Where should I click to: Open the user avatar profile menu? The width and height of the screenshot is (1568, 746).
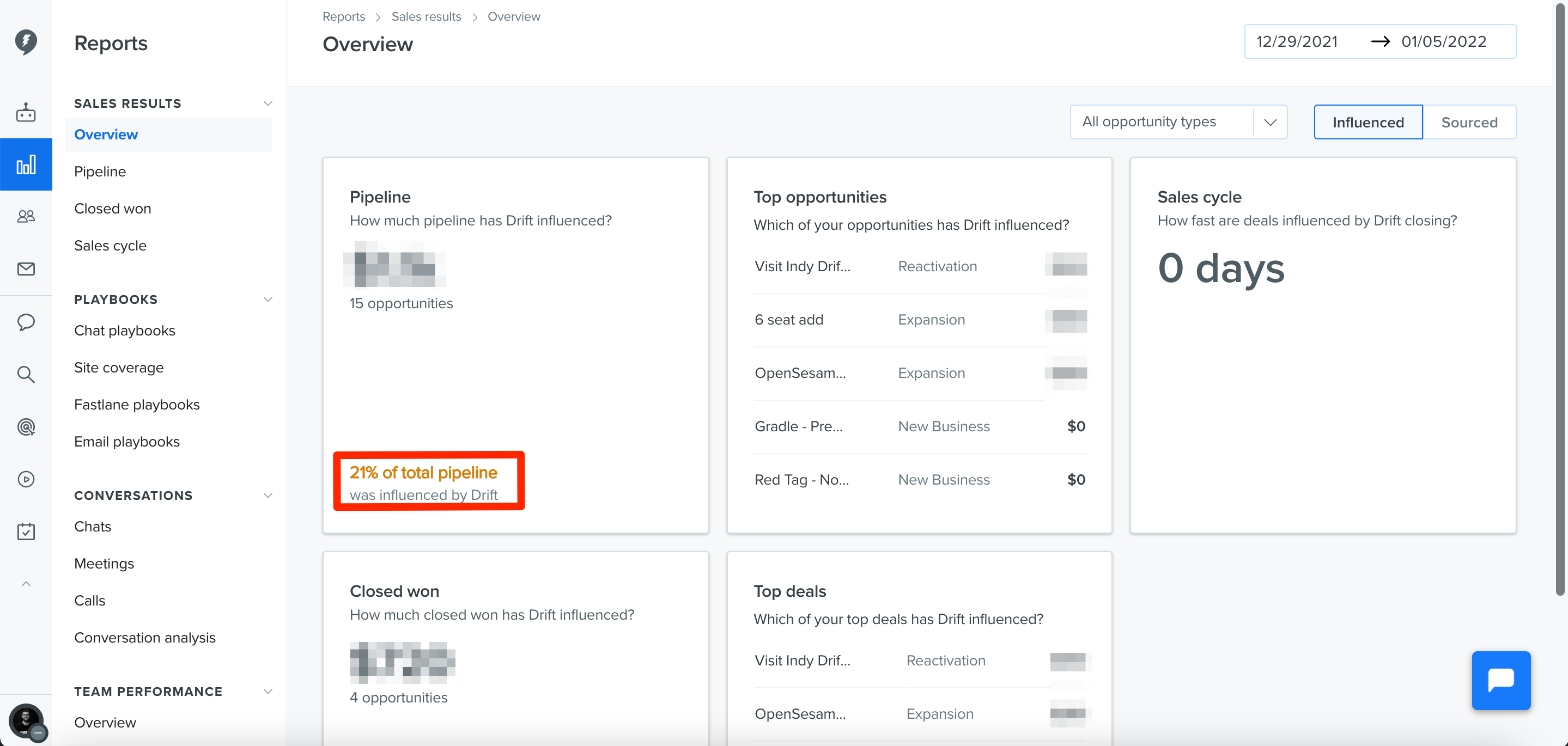tap(26, 721)
